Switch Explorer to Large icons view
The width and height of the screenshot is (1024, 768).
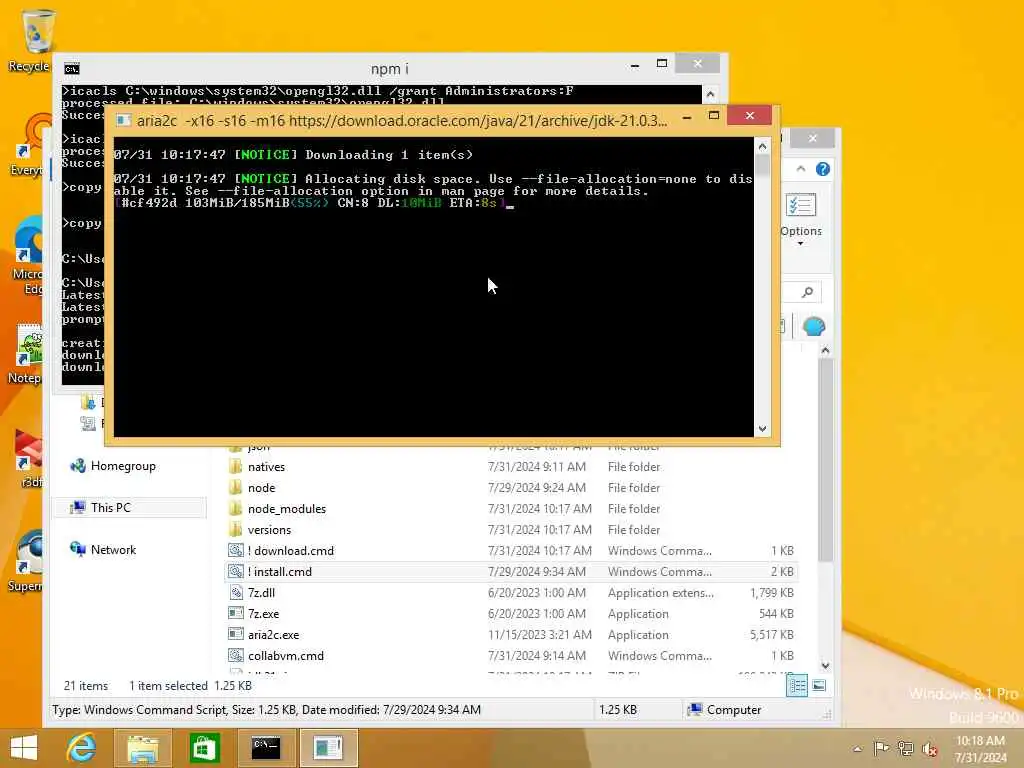coord(819,686)
